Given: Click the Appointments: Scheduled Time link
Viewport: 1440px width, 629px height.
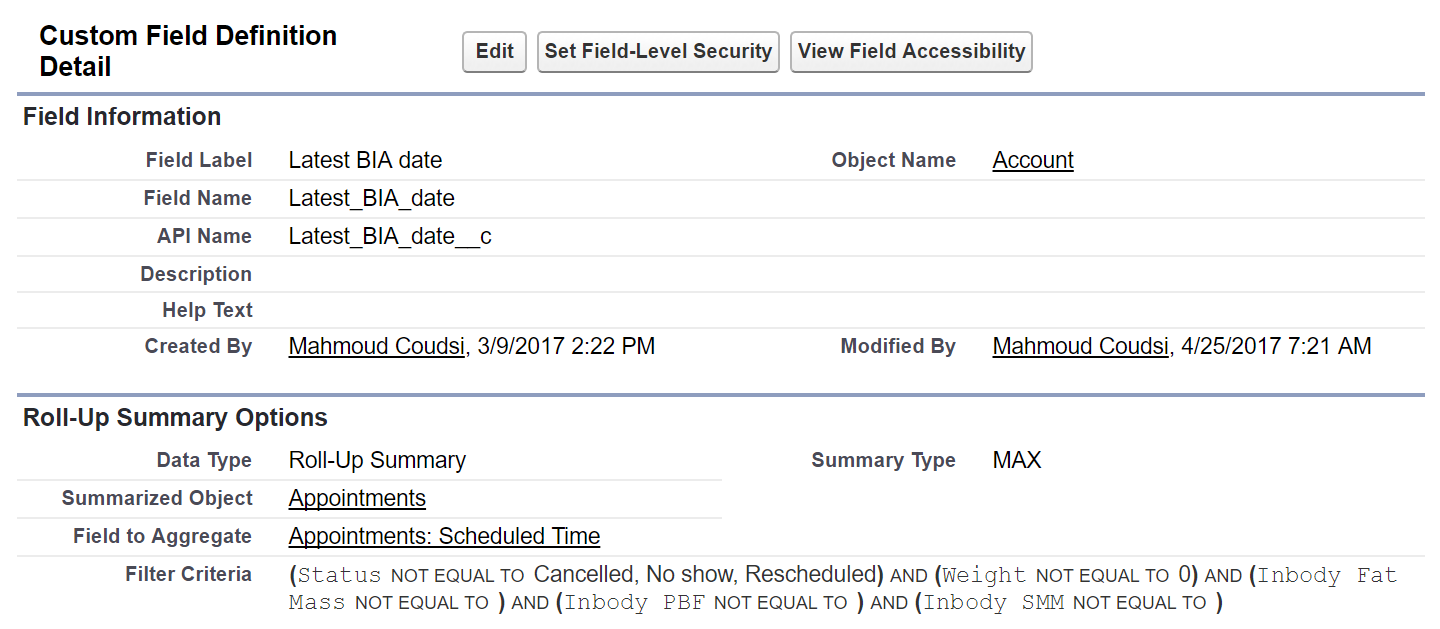Looking at the screenshot, I should (x=444, y=536).
